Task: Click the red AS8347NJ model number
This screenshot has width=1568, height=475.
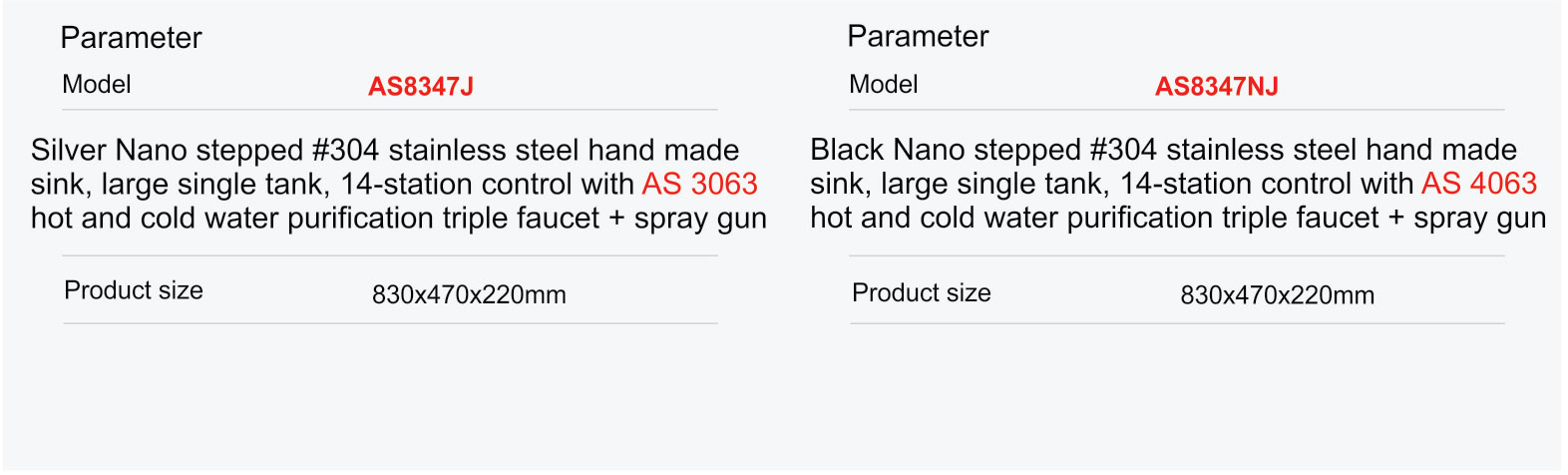Action: coord(1216,87)
